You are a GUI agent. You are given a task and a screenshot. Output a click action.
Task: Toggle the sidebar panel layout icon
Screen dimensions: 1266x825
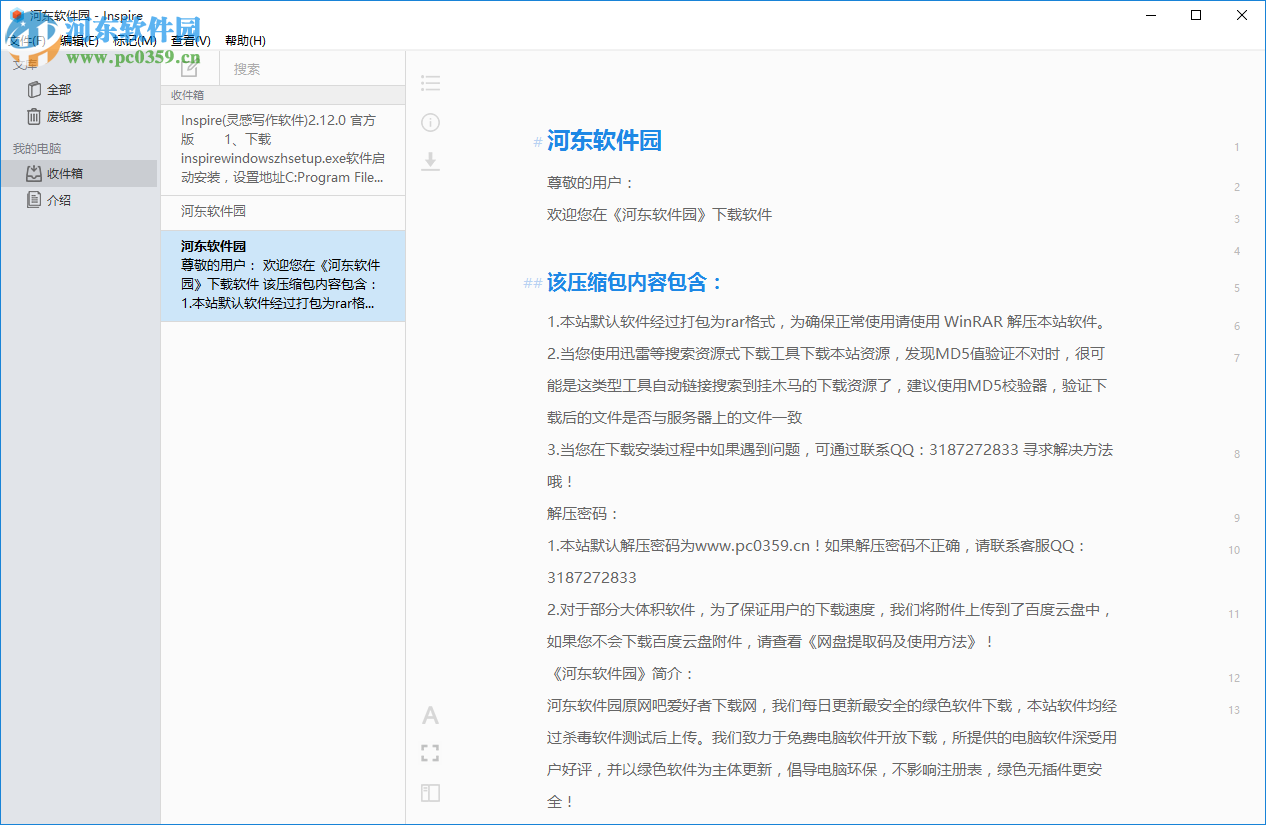point(430,793)
